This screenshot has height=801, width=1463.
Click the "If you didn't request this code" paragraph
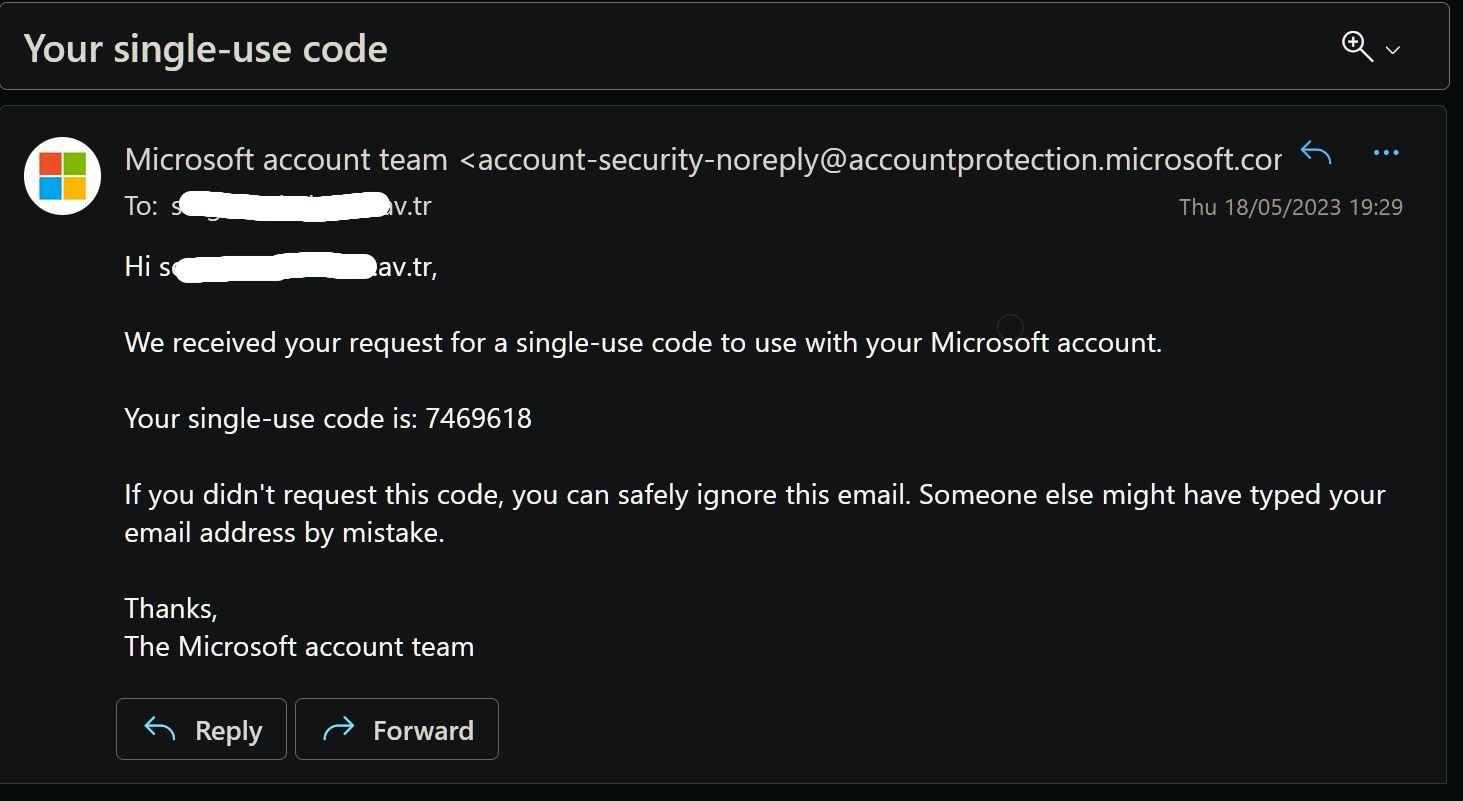(x=755, y=513)
